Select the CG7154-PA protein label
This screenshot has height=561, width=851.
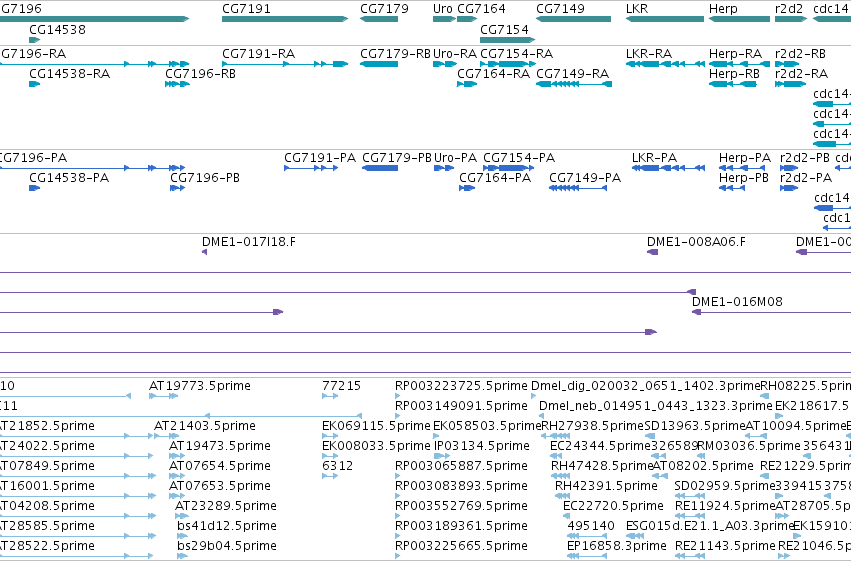519,158
